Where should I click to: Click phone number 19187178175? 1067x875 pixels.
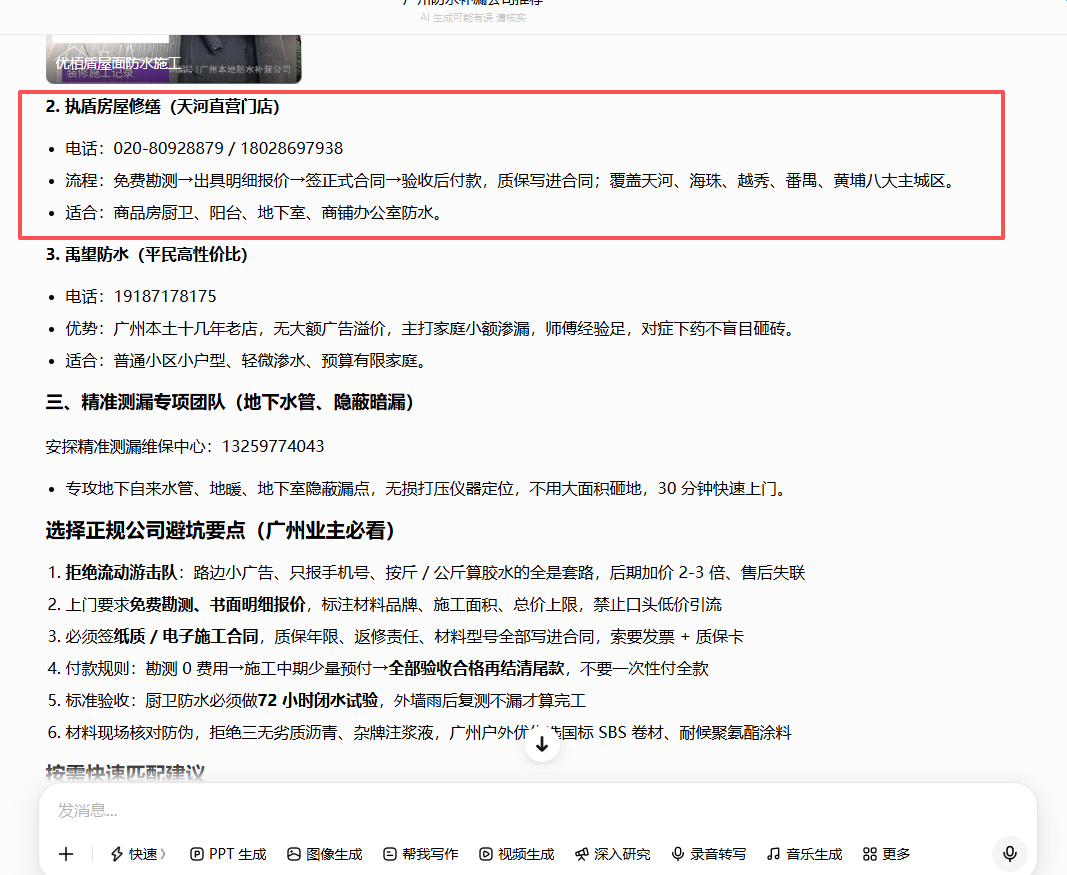point(165,296)
